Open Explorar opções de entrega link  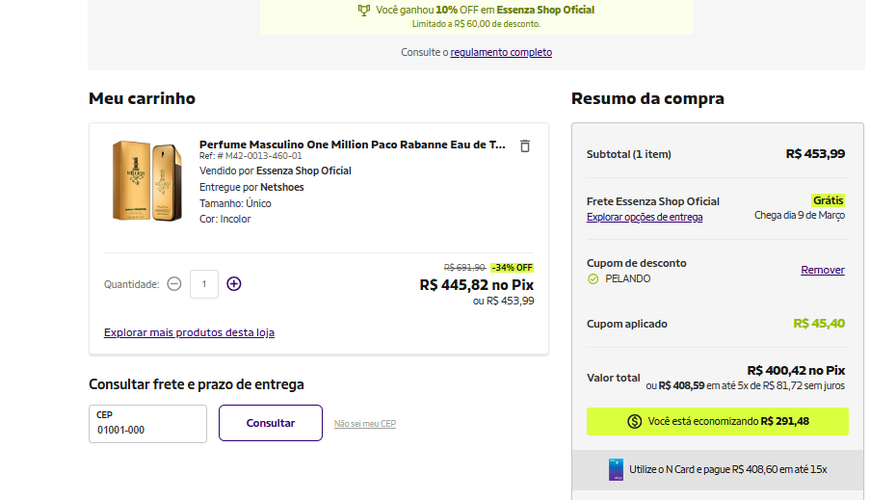pos(645,217)
